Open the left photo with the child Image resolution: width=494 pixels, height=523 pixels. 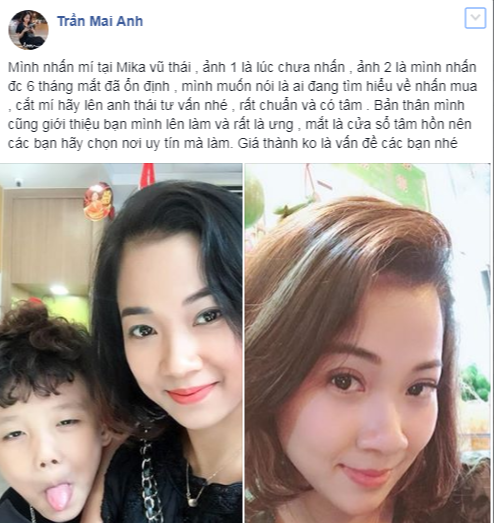click(x=121, y=343)
